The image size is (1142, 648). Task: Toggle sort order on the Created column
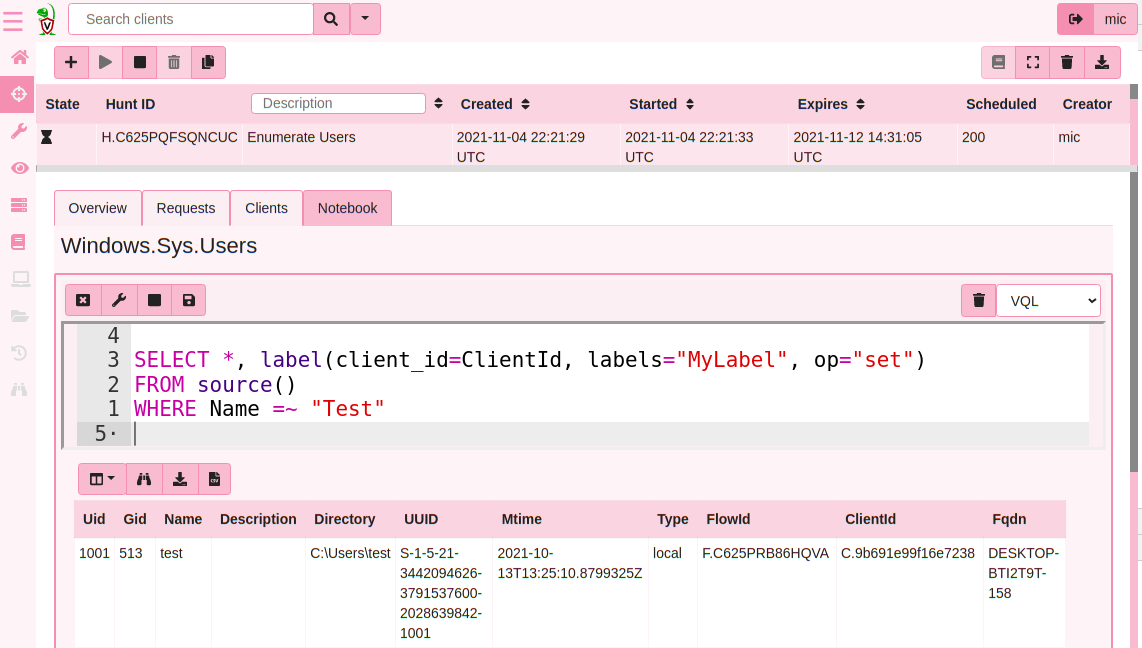(x=526, y=104)
